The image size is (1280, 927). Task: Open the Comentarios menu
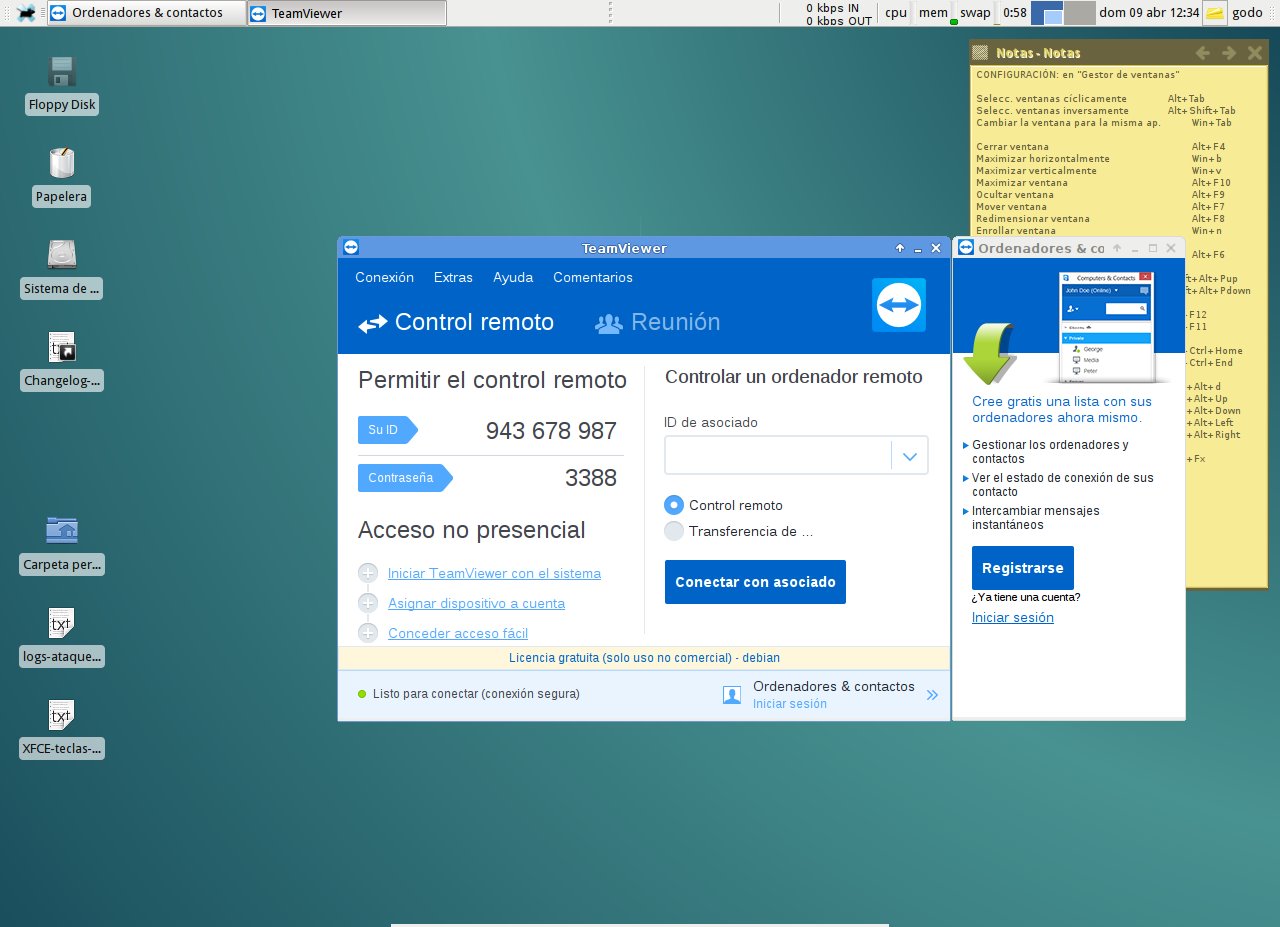pos(593,277)
